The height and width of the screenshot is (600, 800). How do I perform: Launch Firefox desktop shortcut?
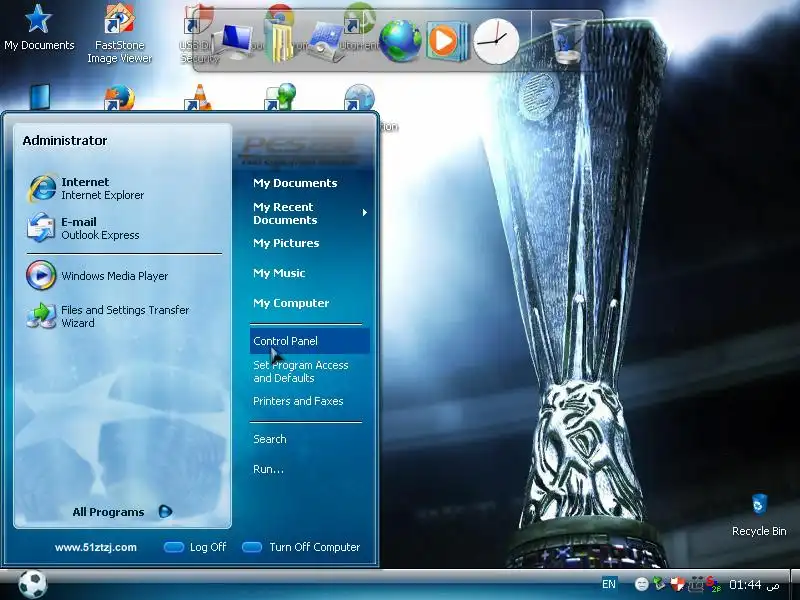click(x=119, y=98)
